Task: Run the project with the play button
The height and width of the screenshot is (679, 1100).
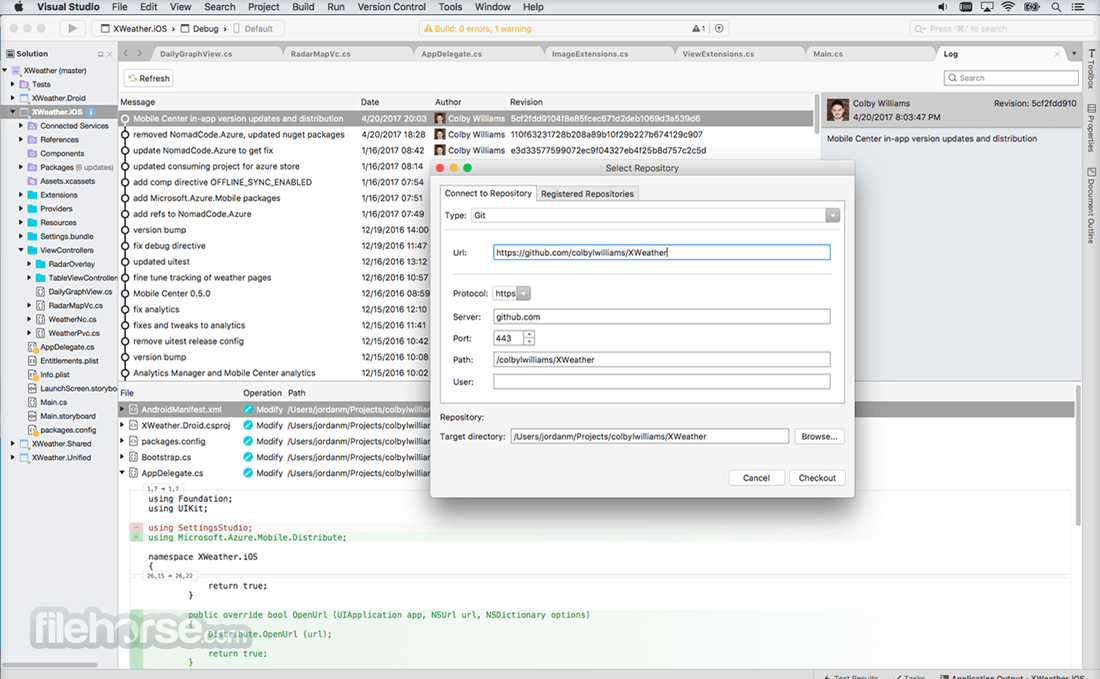Action: click(x=72, y=29)
